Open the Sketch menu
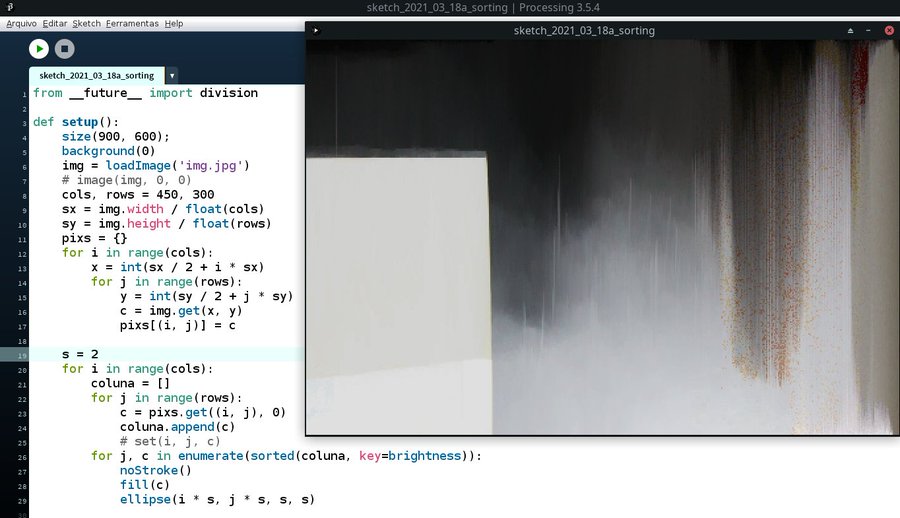900x518 pixels. point(86,23)
